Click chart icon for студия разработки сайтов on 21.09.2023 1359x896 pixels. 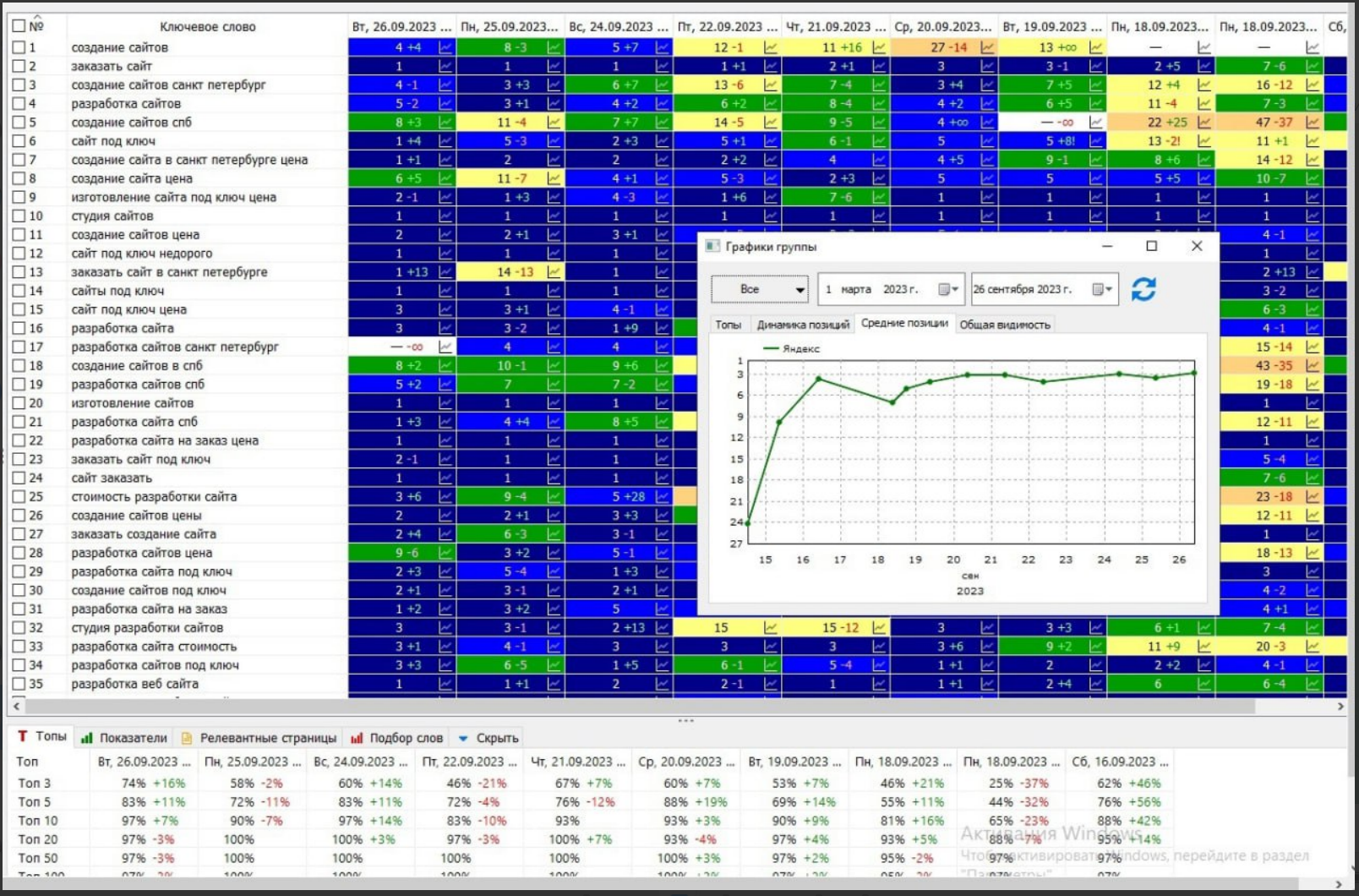pyautogui.click(x=879, y=628)
